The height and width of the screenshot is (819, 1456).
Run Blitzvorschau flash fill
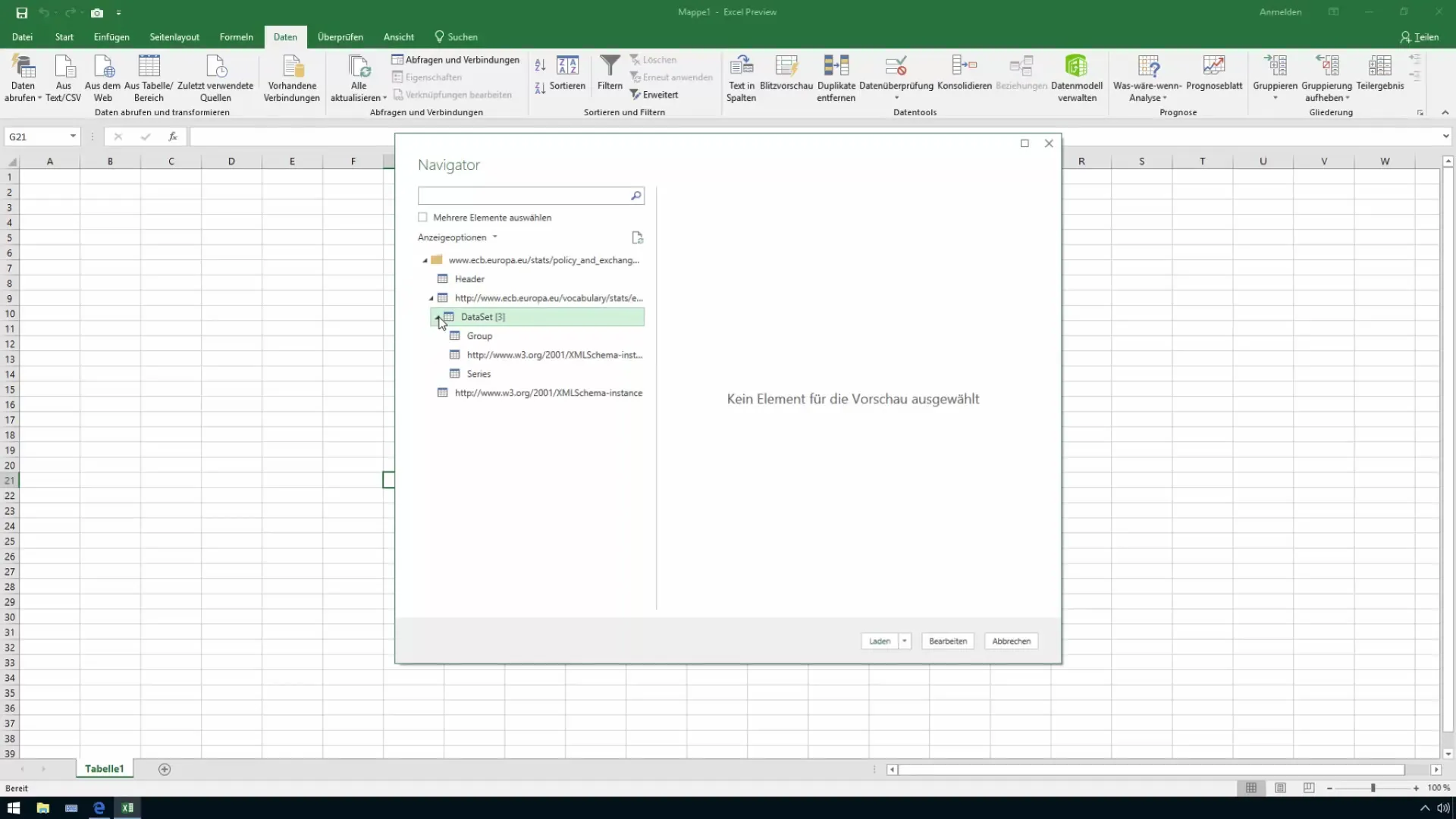(x=786, y=73)
